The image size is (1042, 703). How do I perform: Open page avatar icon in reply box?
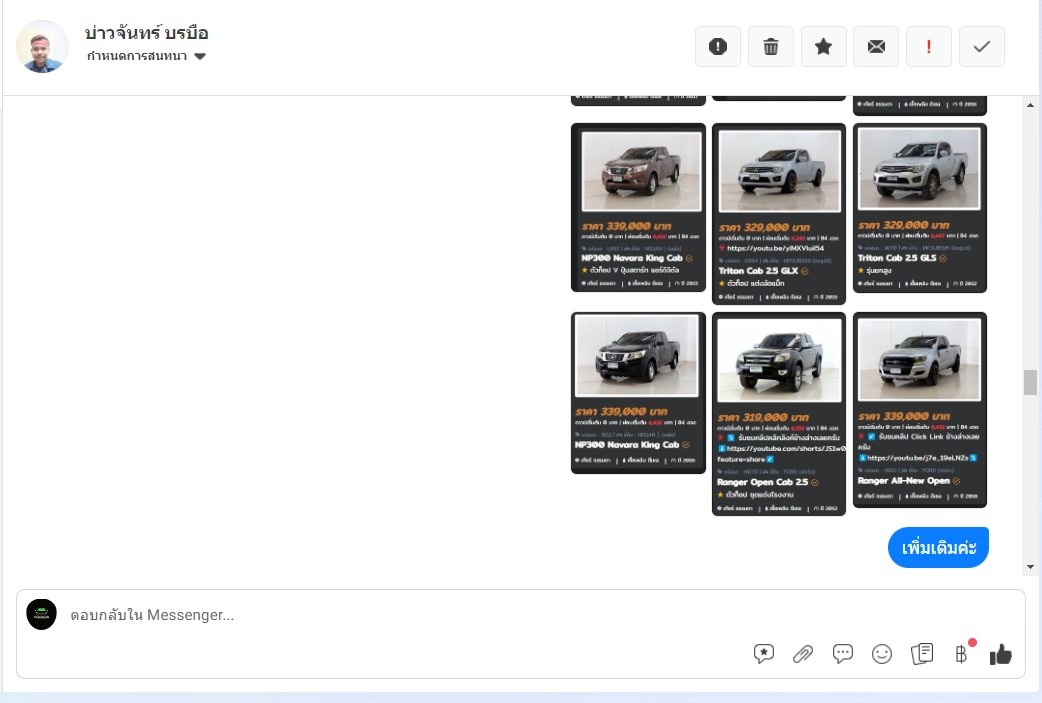[41, 615]
